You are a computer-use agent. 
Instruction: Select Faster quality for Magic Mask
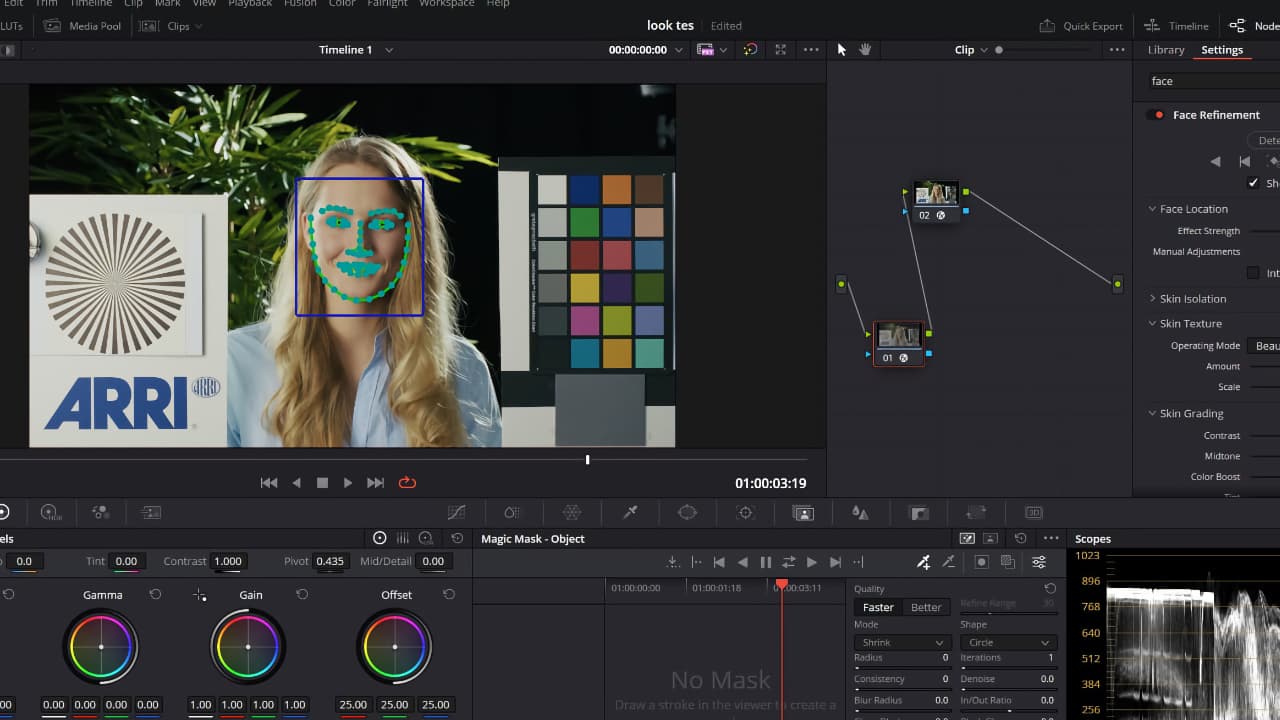point(878,607)
